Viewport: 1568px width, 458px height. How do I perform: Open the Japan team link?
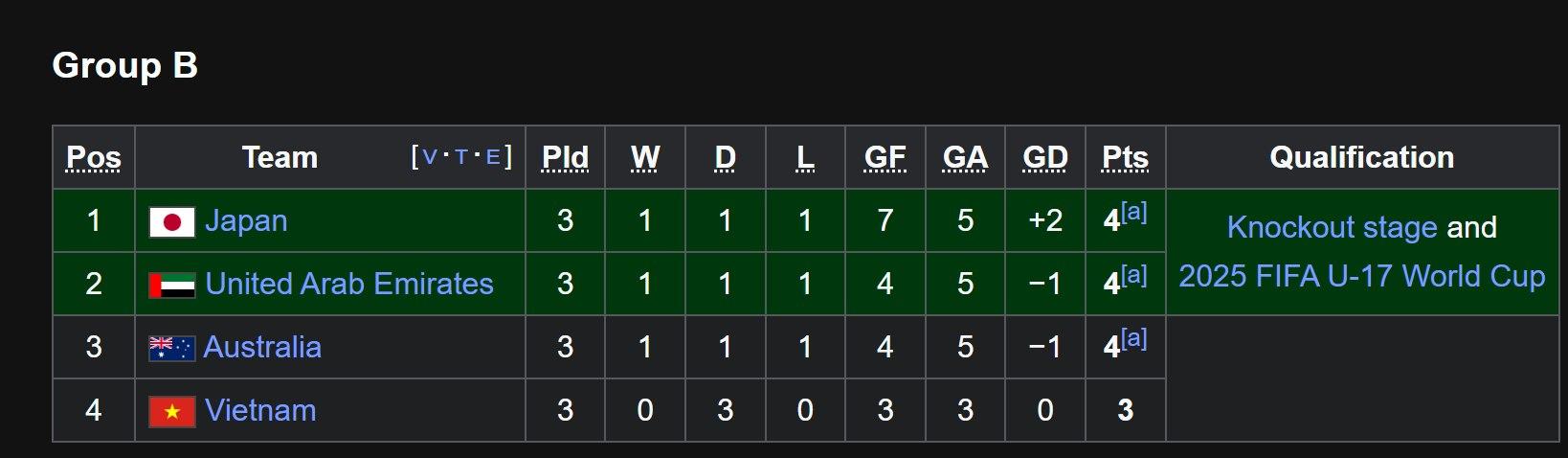pyautogui.click(x=246, y=221)
